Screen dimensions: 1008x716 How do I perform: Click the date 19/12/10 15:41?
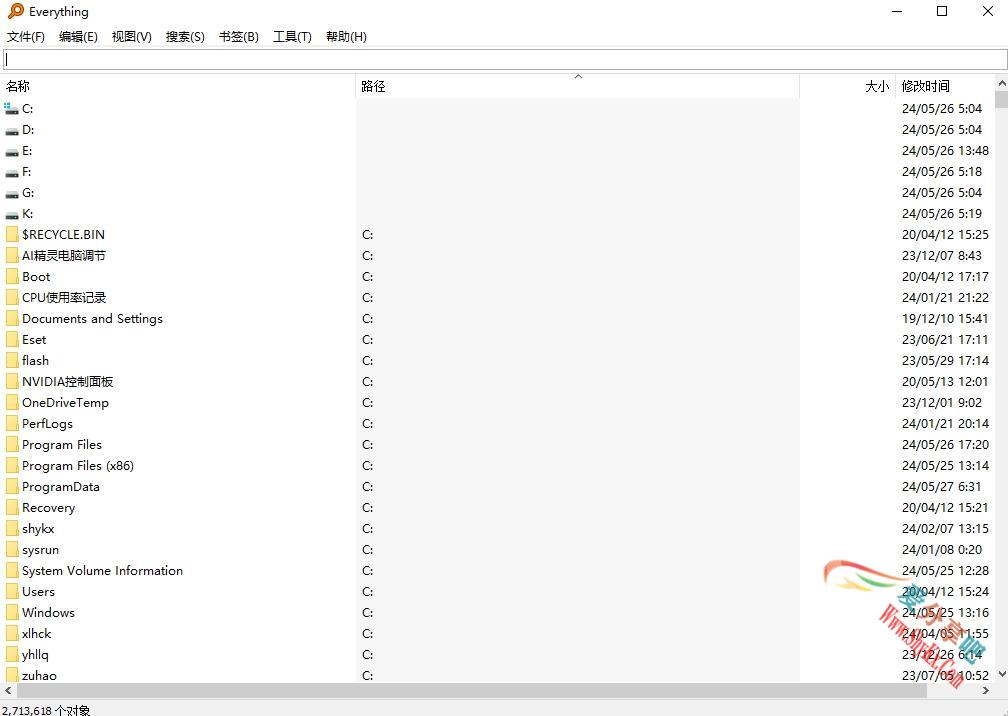coord(945,319)
